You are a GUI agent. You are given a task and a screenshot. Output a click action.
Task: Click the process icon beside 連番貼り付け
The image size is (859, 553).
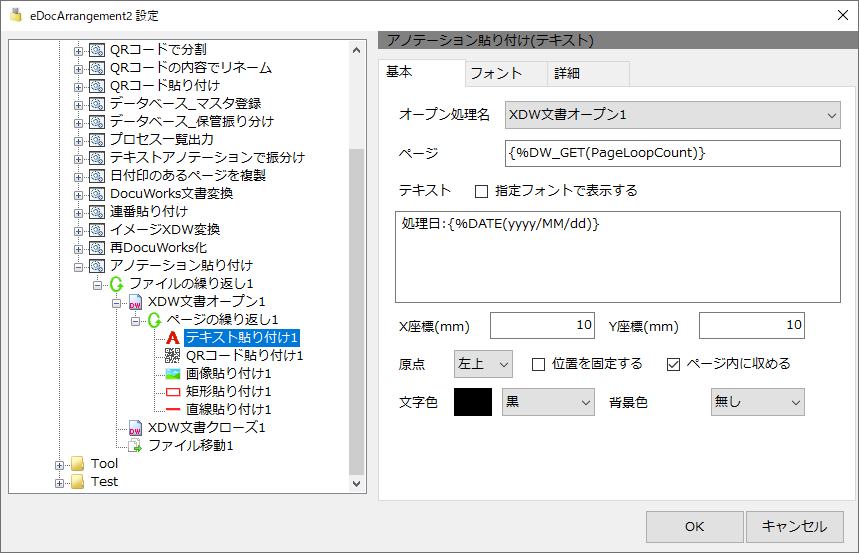(x=97, y=212)
